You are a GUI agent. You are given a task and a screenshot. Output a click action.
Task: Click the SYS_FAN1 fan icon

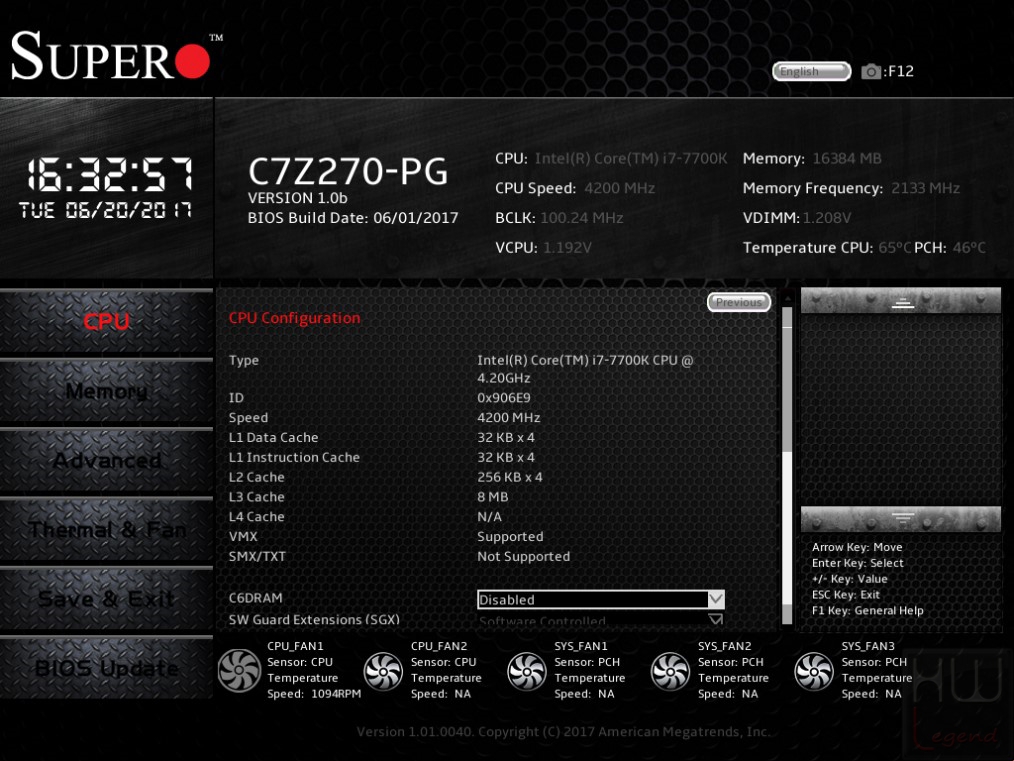pos(526,671)
